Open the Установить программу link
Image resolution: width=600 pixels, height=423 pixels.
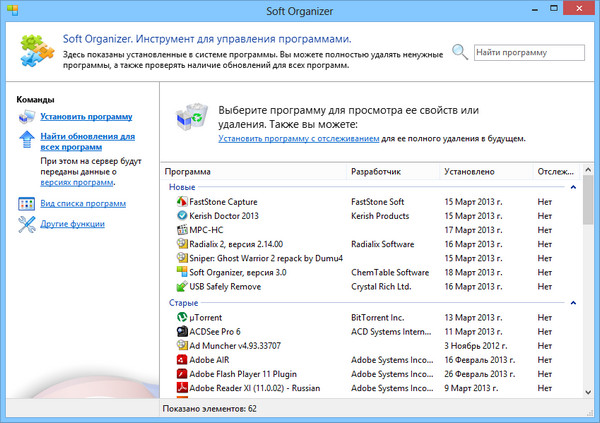coord(87,117)
